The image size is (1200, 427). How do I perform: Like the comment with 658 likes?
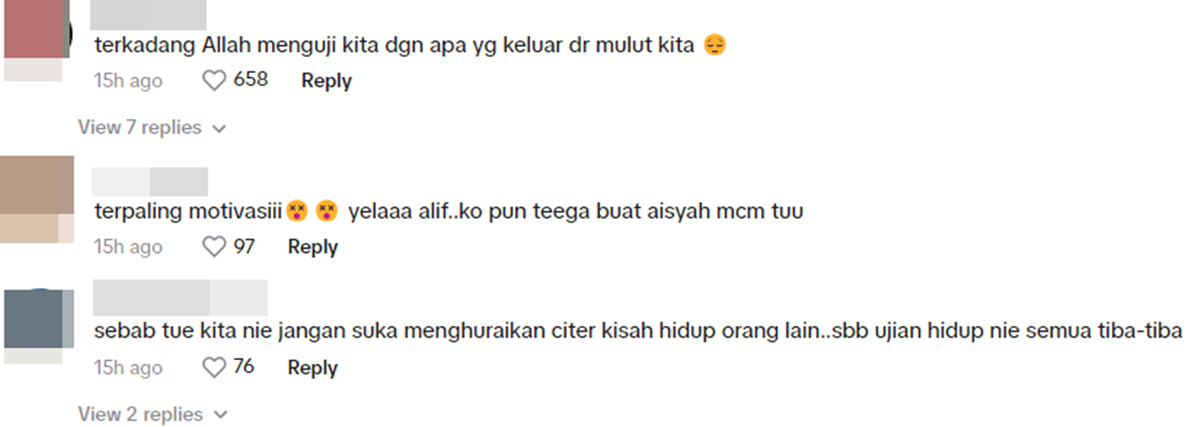pos(215,80)
